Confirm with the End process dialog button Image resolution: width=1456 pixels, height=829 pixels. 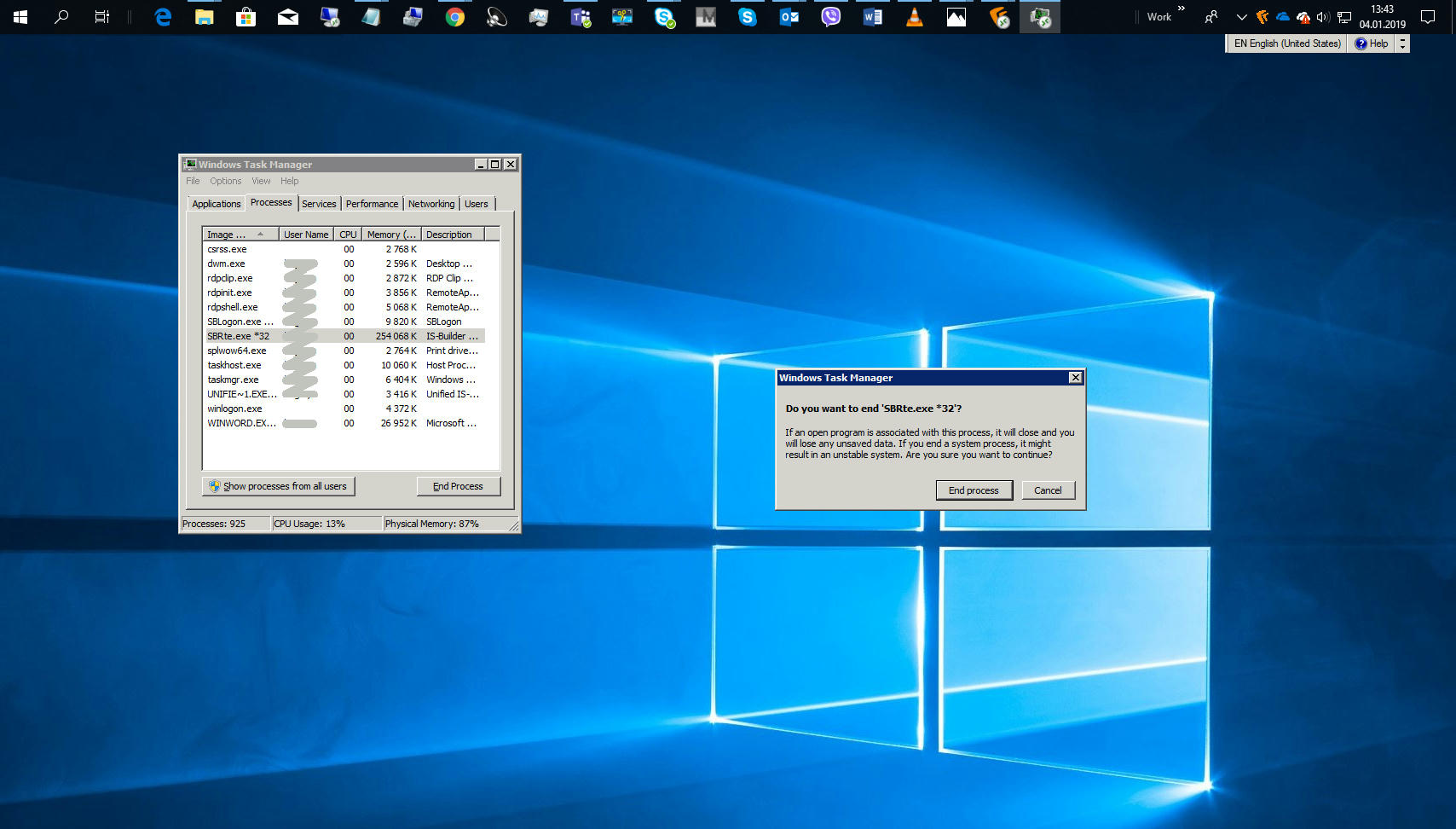tap(974, 490)
